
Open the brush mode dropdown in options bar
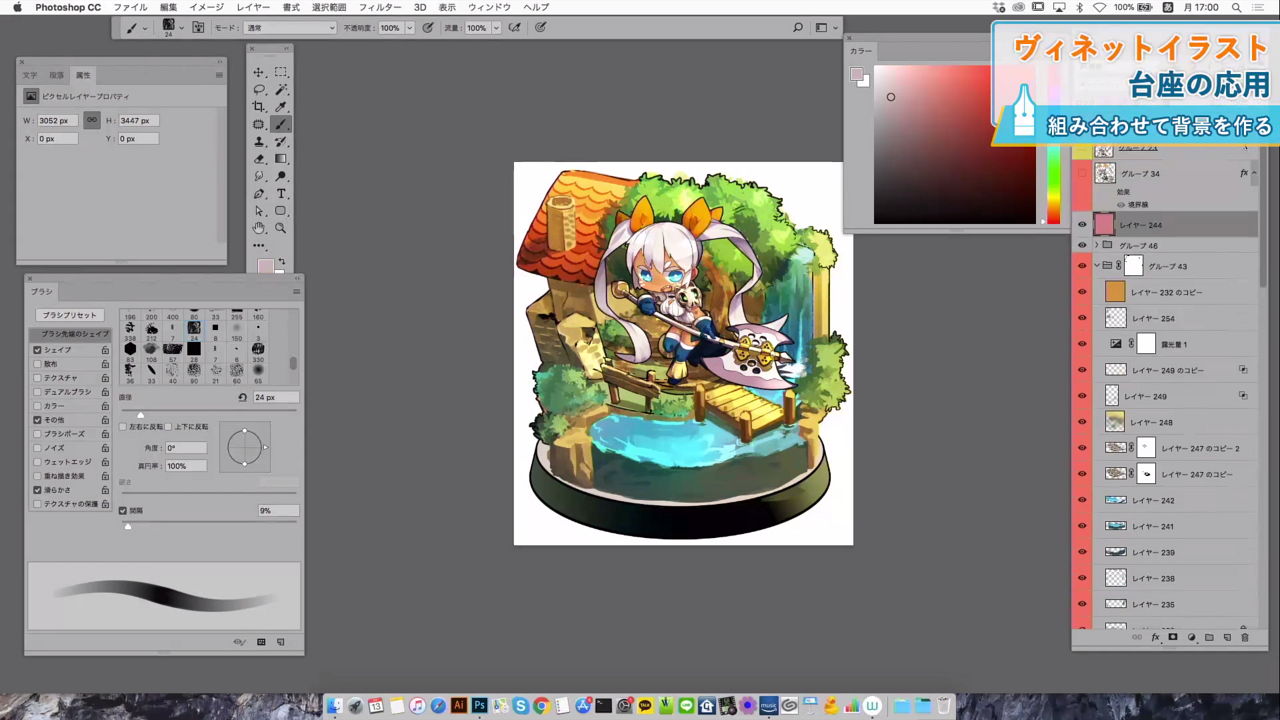(289, 28)
